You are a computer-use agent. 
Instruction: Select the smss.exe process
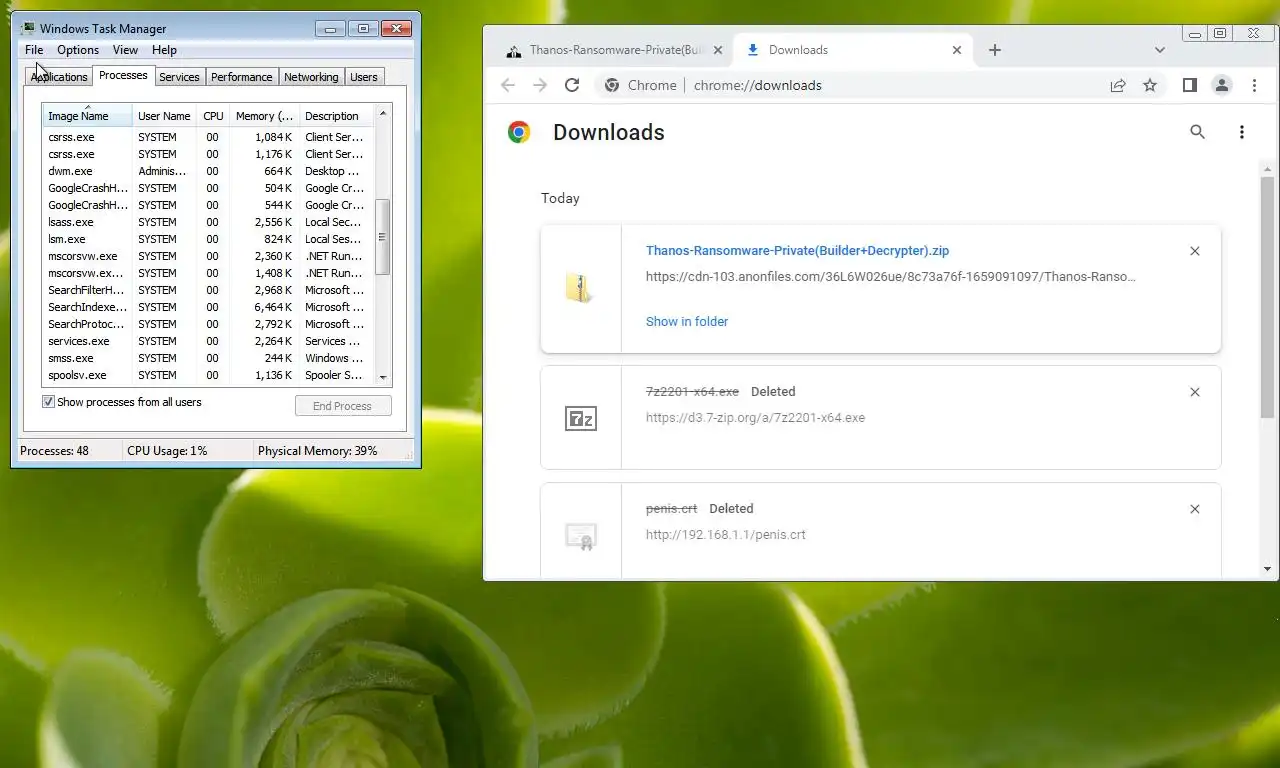[208, 358]
